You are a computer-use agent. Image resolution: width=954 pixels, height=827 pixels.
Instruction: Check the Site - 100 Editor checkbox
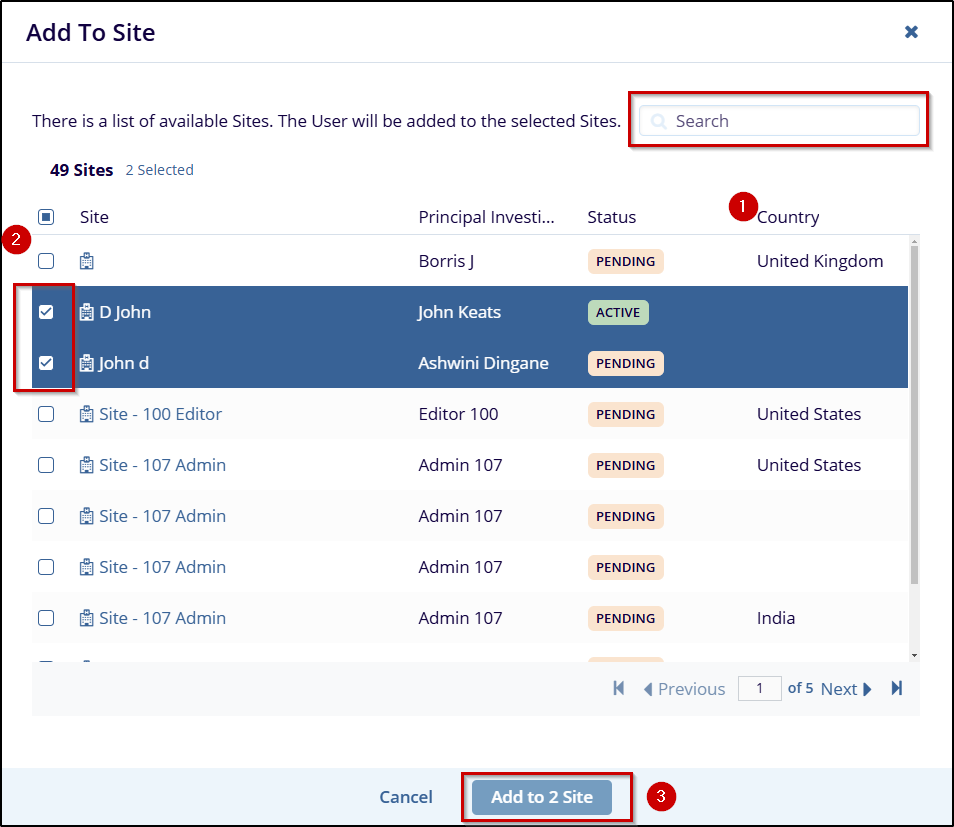pos(46,414)
